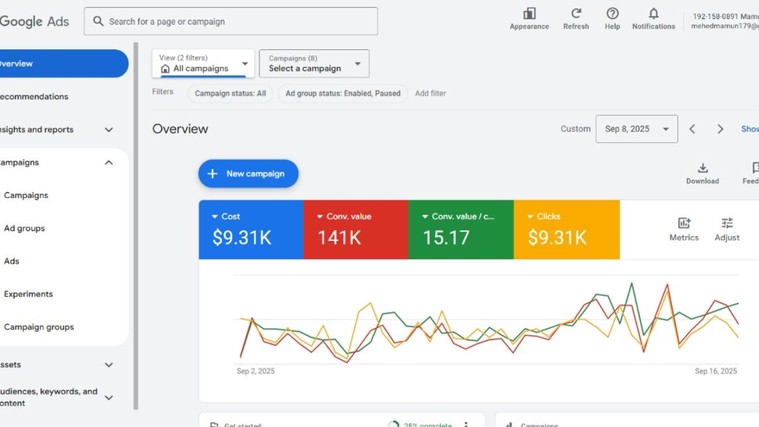The image size is (759, 427).
Task: Select the red Conv. value metric card
Action: (356, 229)
